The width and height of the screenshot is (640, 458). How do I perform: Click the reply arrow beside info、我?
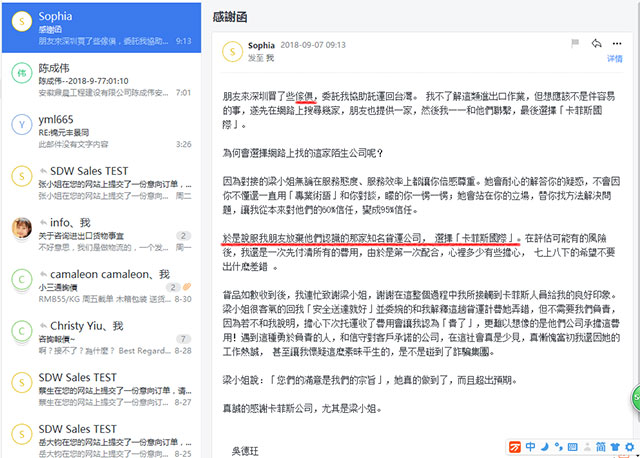pyautogui.click(x=43, y=223)
